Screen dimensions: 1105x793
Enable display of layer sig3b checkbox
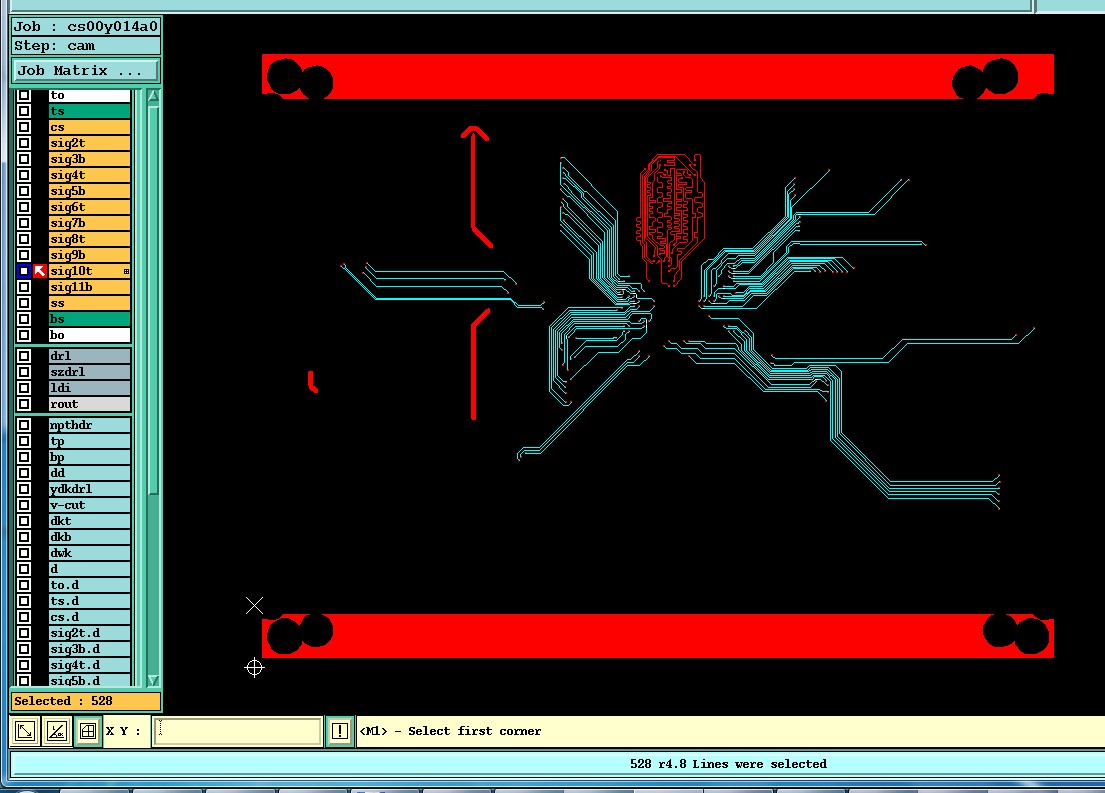coord(24,159)
